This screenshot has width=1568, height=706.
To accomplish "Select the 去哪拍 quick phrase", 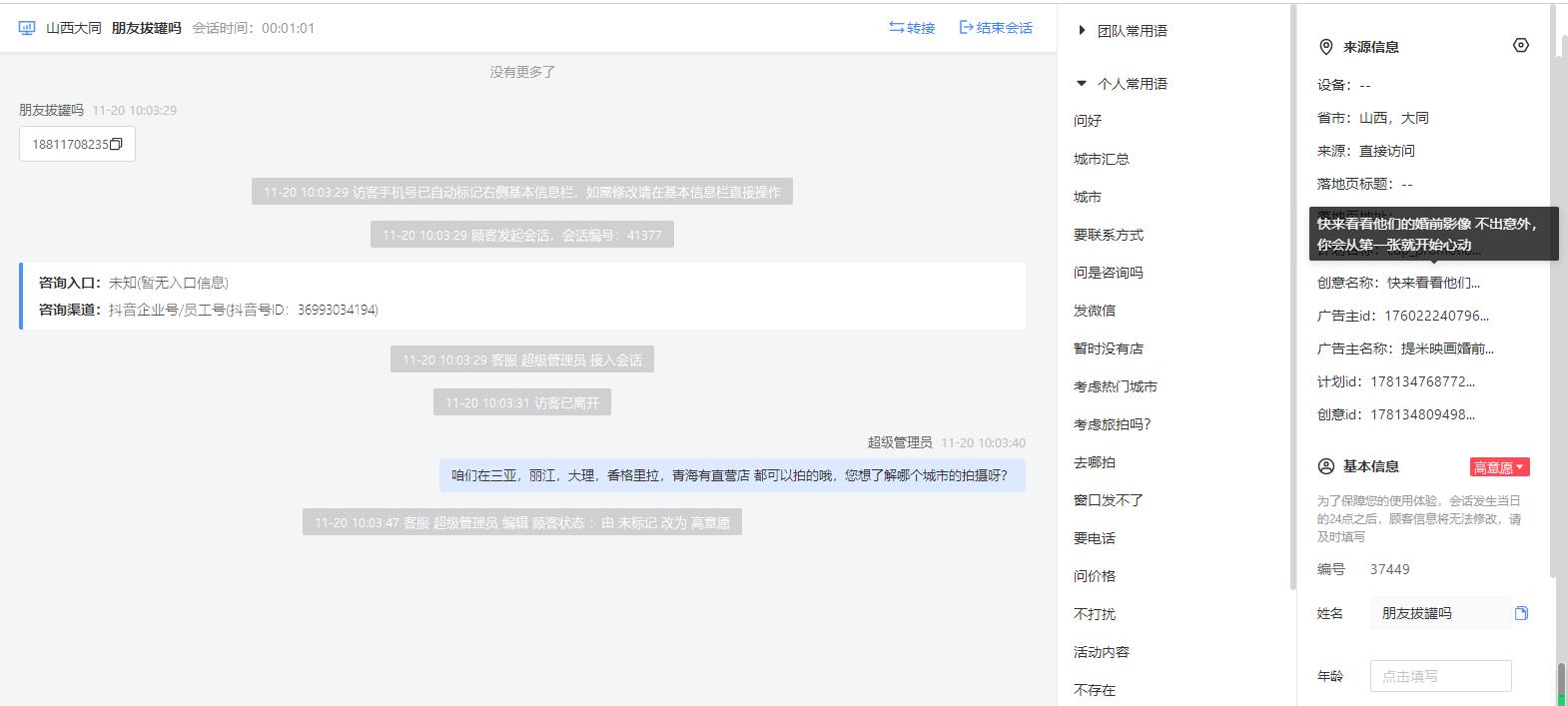I will (1095, 462).
